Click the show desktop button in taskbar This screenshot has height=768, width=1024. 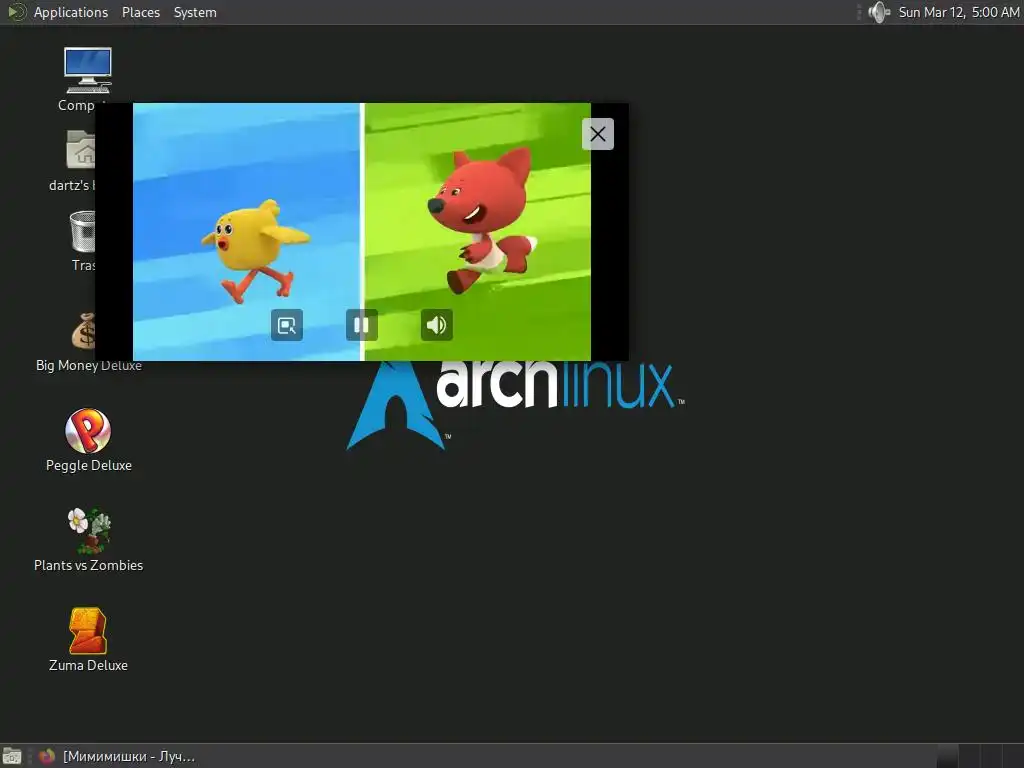(x=12, y=756)
